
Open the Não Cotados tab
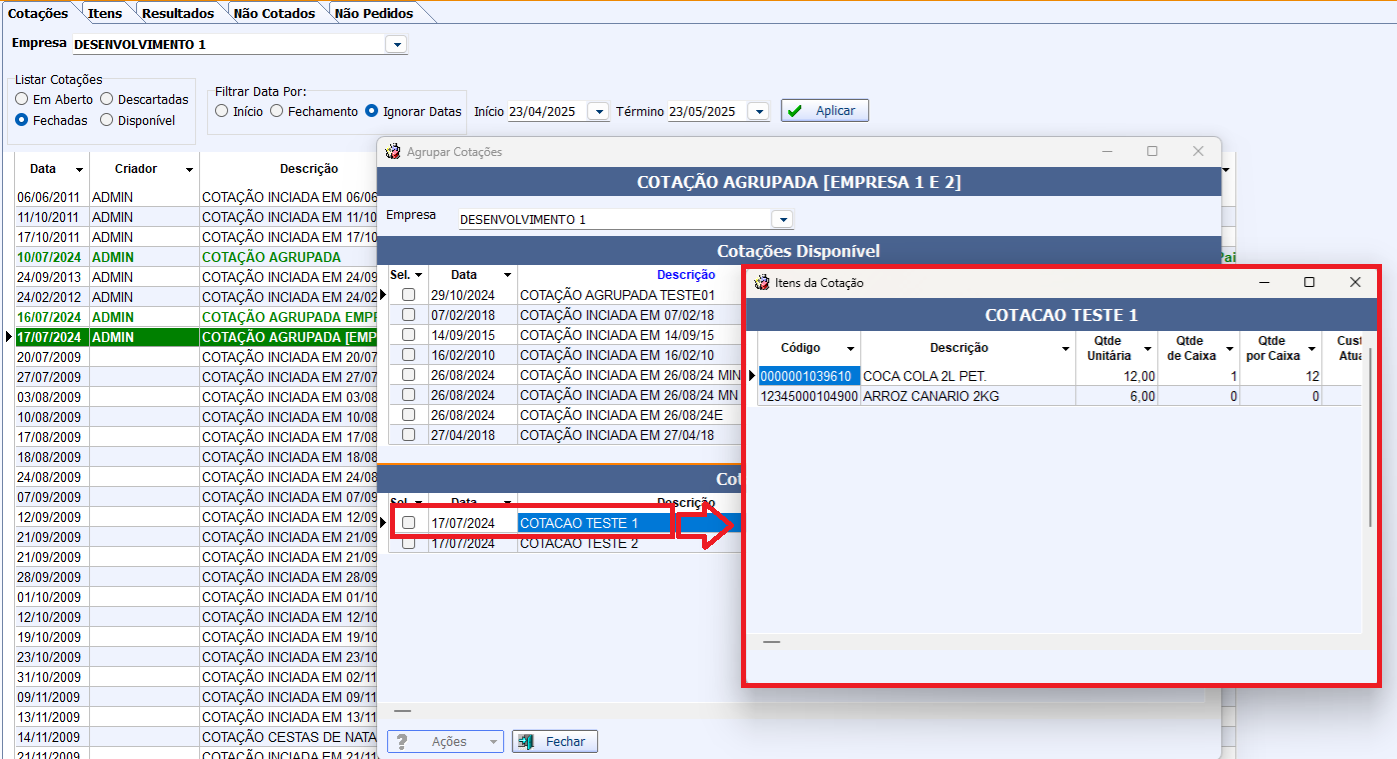click(274, 14)
